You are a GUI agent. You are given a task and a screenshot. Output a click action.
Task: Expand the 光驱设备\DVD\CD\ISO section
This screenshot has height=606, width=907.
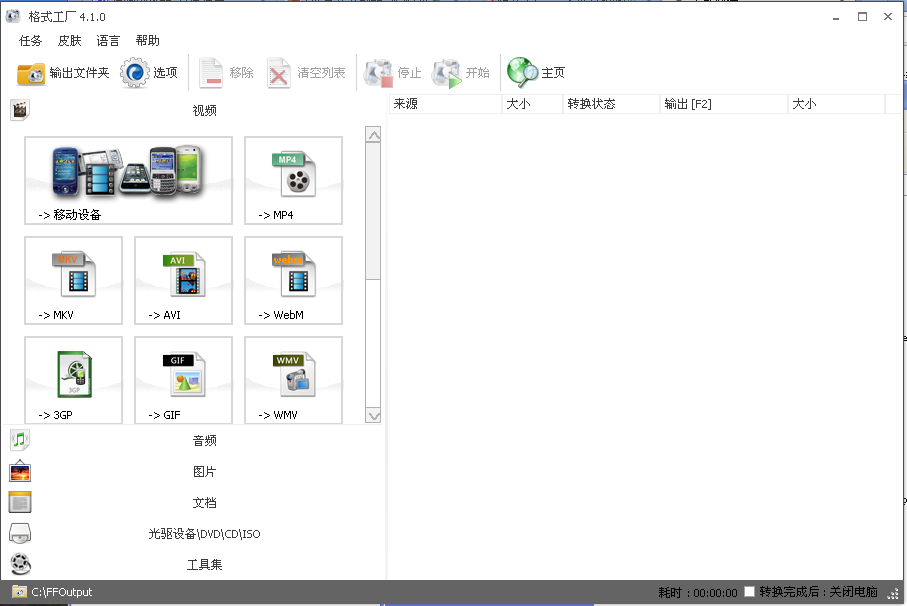(x=204, y=534)
